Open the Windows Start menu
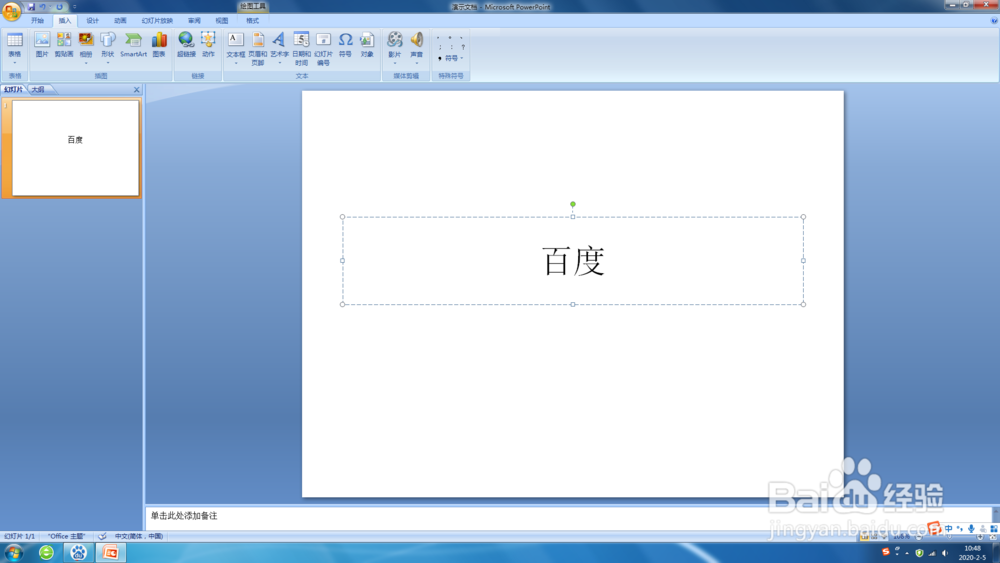This screenshot has width=1000, height=563. click(13, 552)
